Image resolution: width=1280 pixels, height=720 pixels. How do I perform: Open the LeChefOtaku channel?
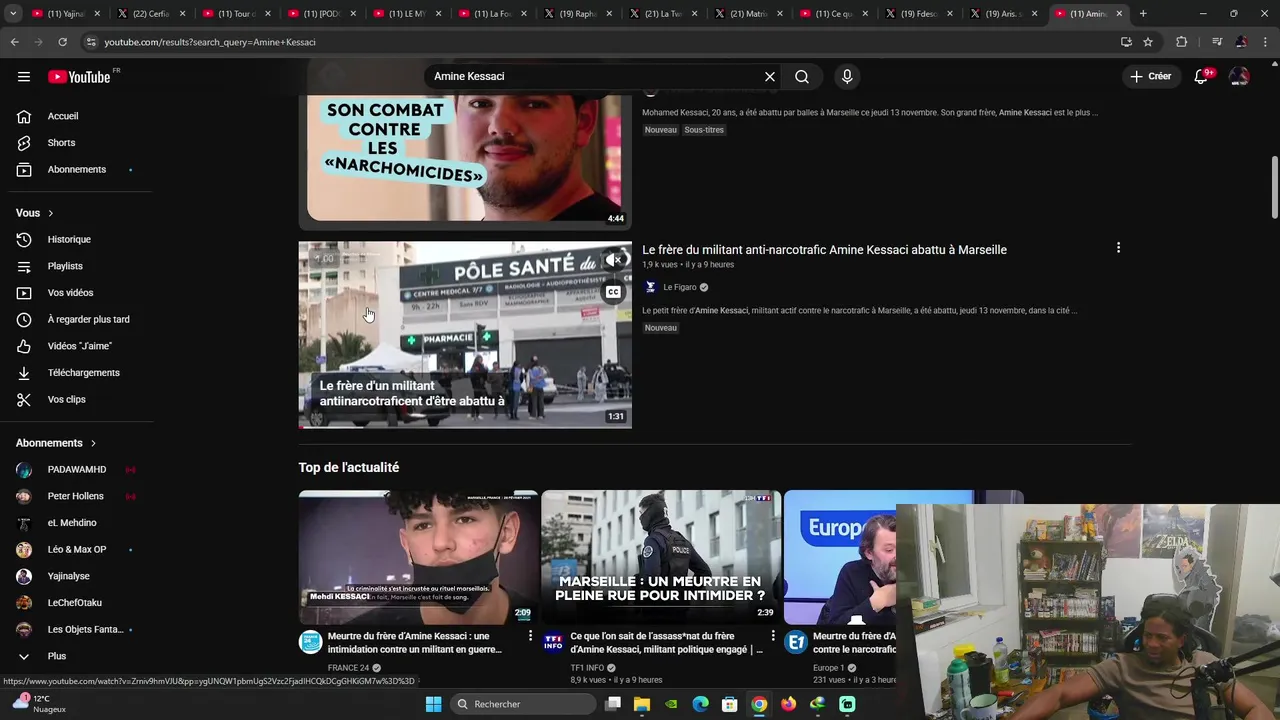77,603
